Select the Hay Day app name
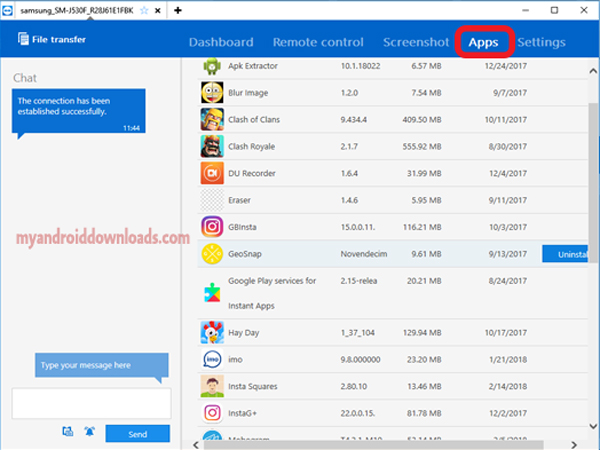Image resolution: width=600 pixels, height=450 pixels. coord(244,333)
